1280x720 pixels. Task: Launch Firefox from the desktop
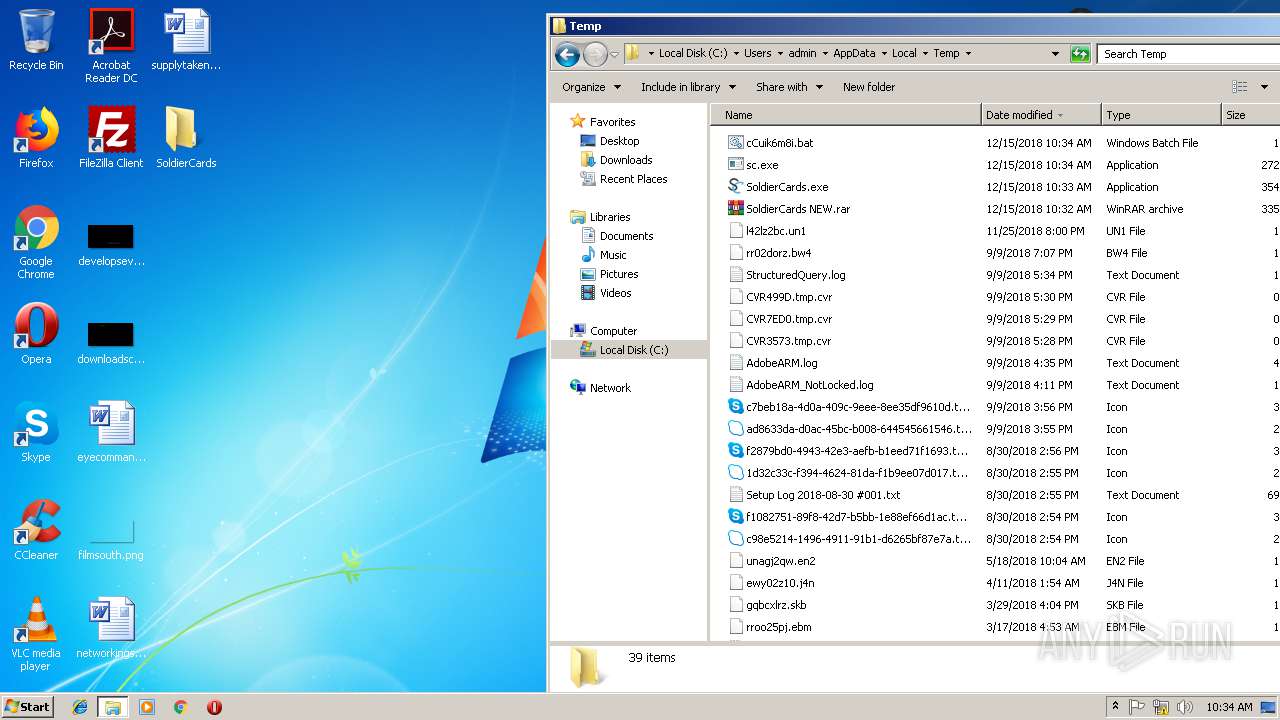click(36, 138)
